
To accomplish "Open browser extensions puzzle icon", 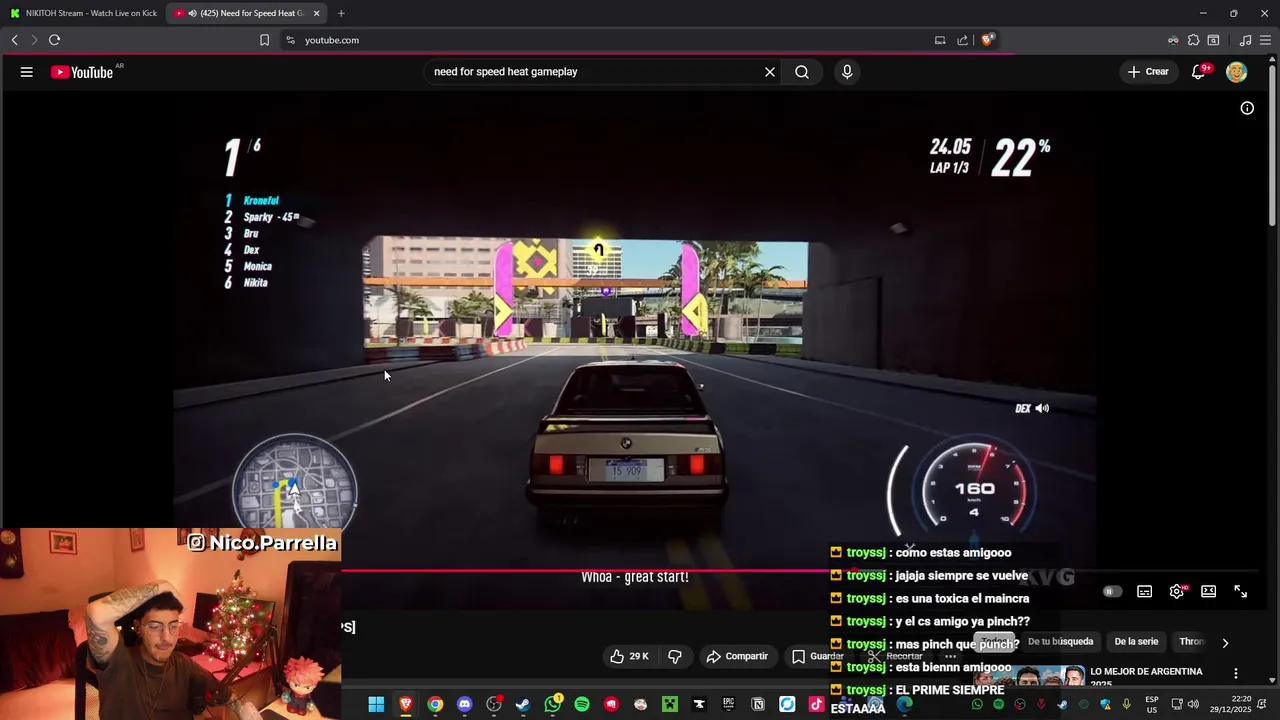I will click(x=1193, y=40).
